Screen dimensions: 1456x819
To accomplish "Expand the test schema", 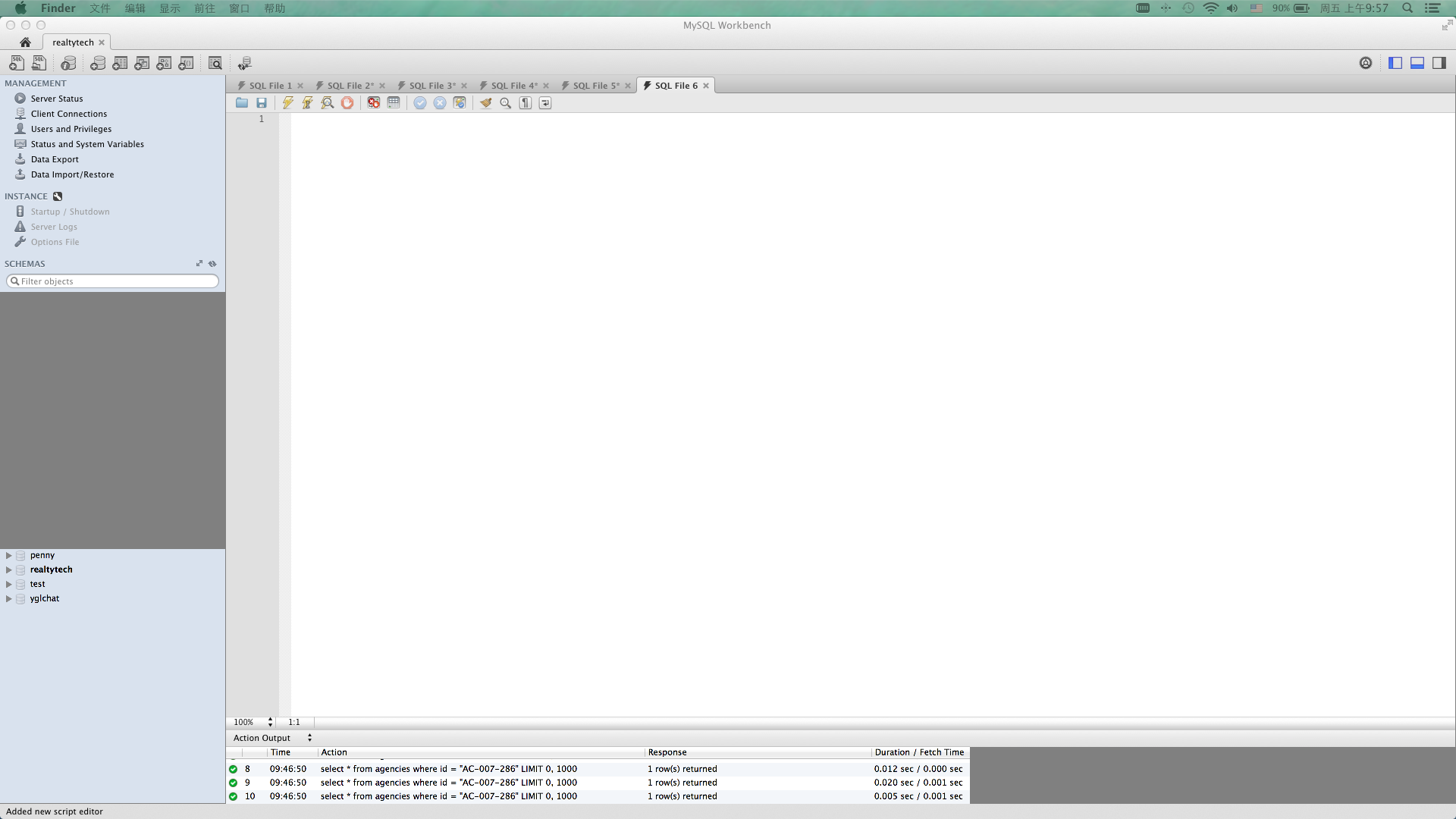I will coord(8,584).
